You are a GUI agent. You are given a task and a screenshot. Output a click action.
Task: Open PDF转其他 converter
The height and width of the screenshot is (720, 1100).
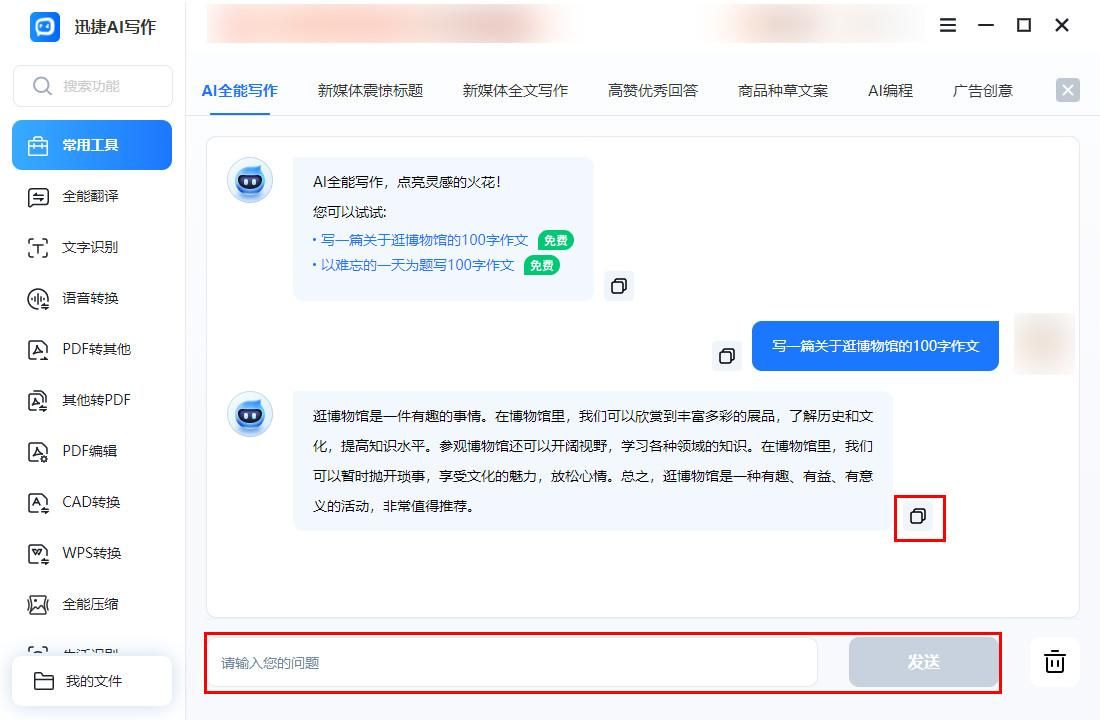coord(92,349)
